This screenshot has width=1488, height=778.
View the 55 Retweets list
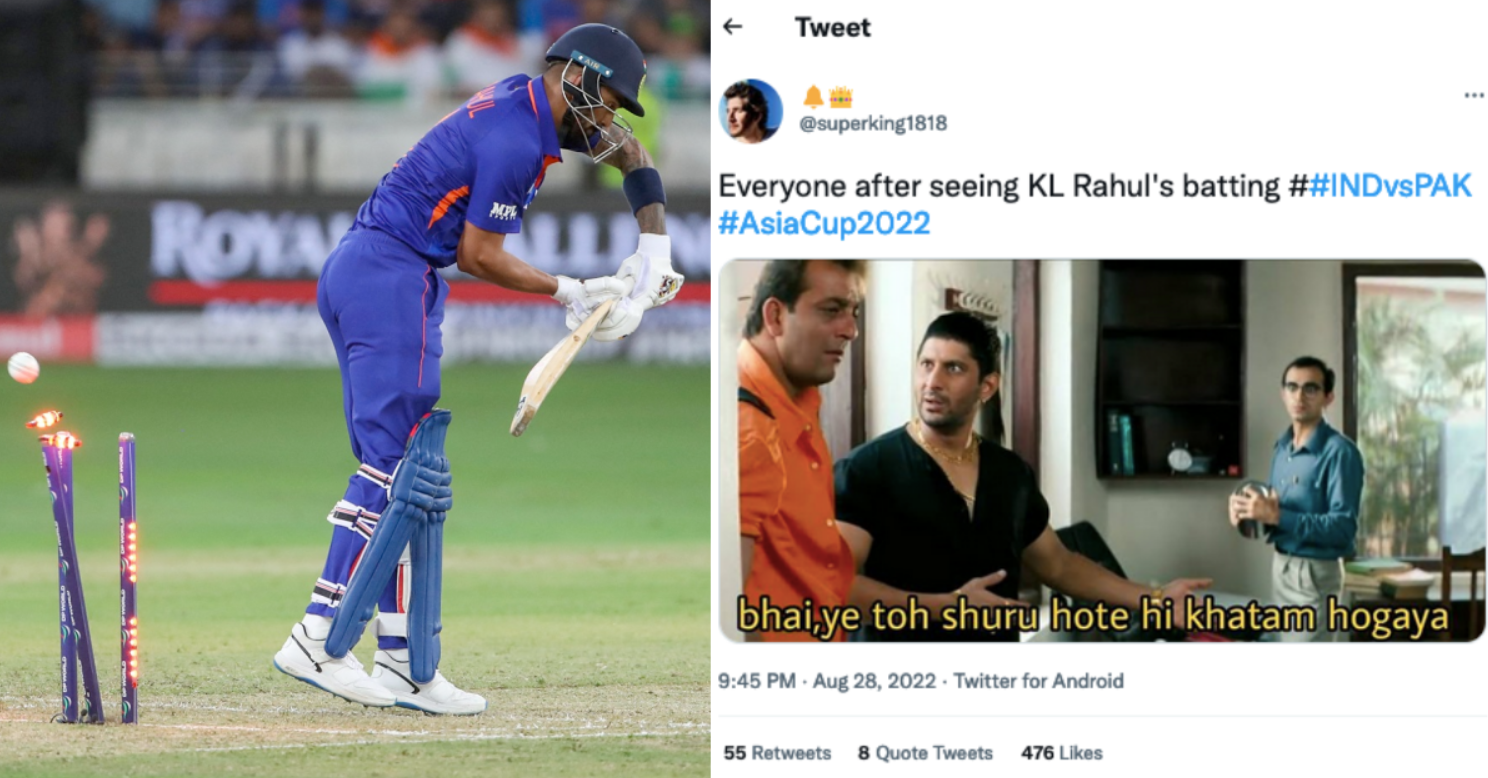pos(777,753)
